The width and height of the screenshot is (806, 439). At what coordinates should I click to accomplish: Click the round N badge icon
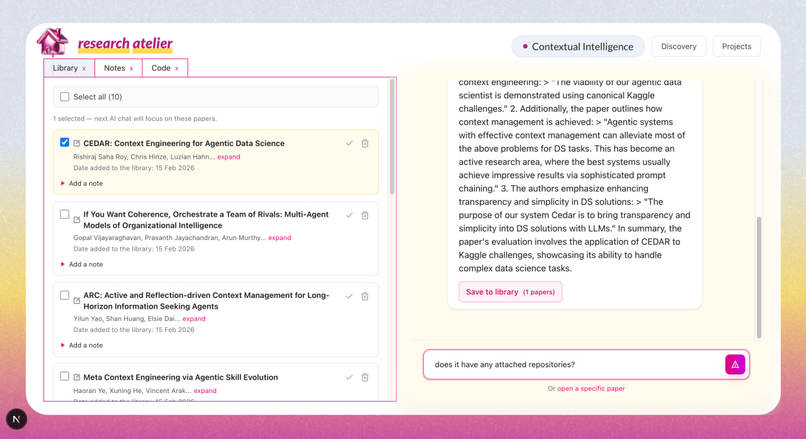pos(16,419)
